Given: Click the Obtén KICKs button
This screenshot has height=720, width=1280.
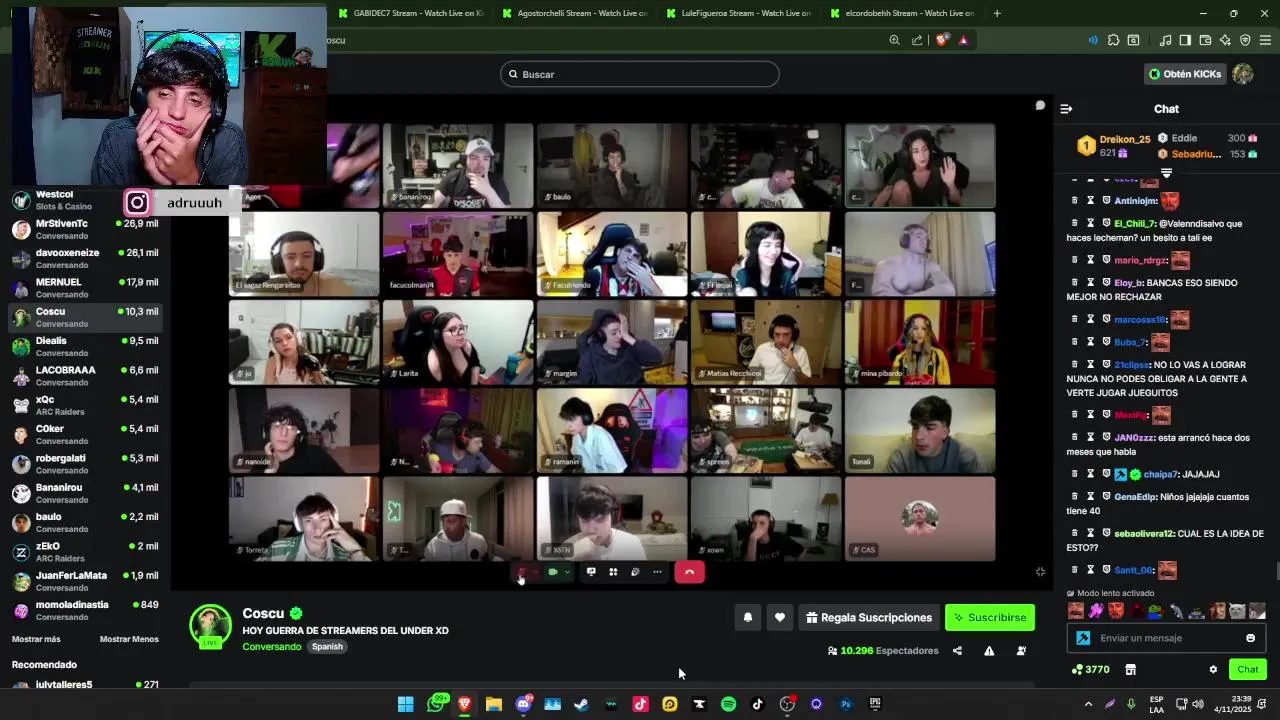Looking at the screenshot, I should click(1185, 74).
